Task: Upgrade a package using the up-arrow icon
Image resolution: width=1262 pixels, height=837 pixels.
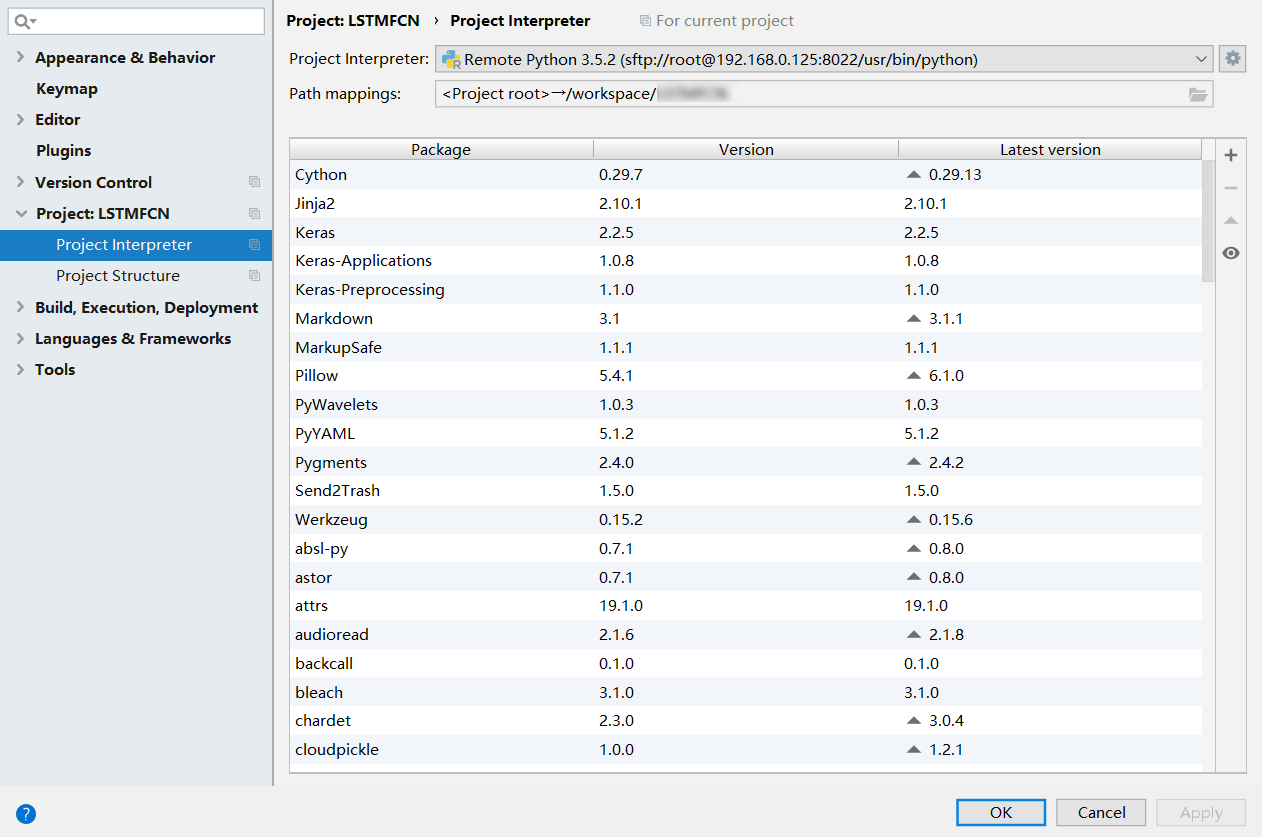Action: [1231, 220]
